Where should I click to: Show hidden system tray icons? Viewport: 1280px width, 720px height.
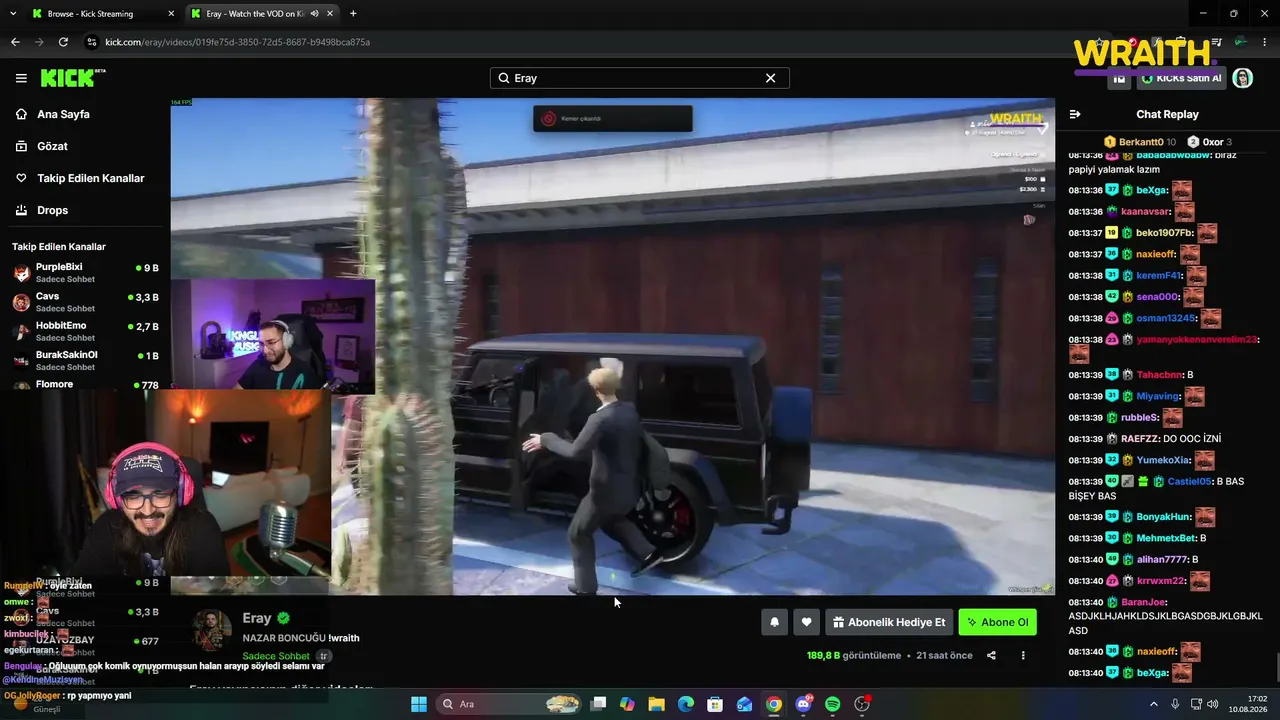(x=1154, y=704)
